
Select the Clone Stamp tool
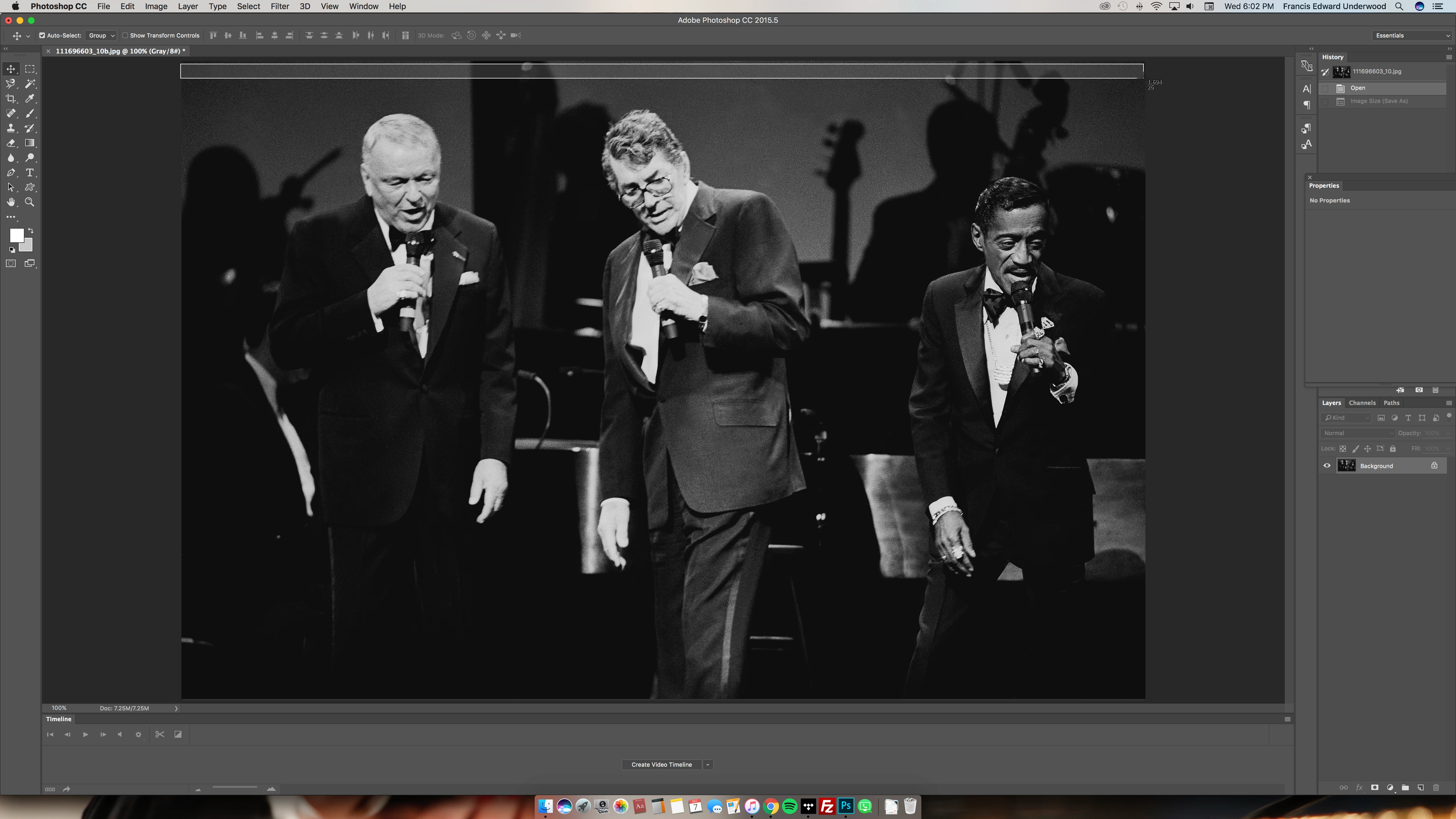pyautogui.click(x=11, y=128)
